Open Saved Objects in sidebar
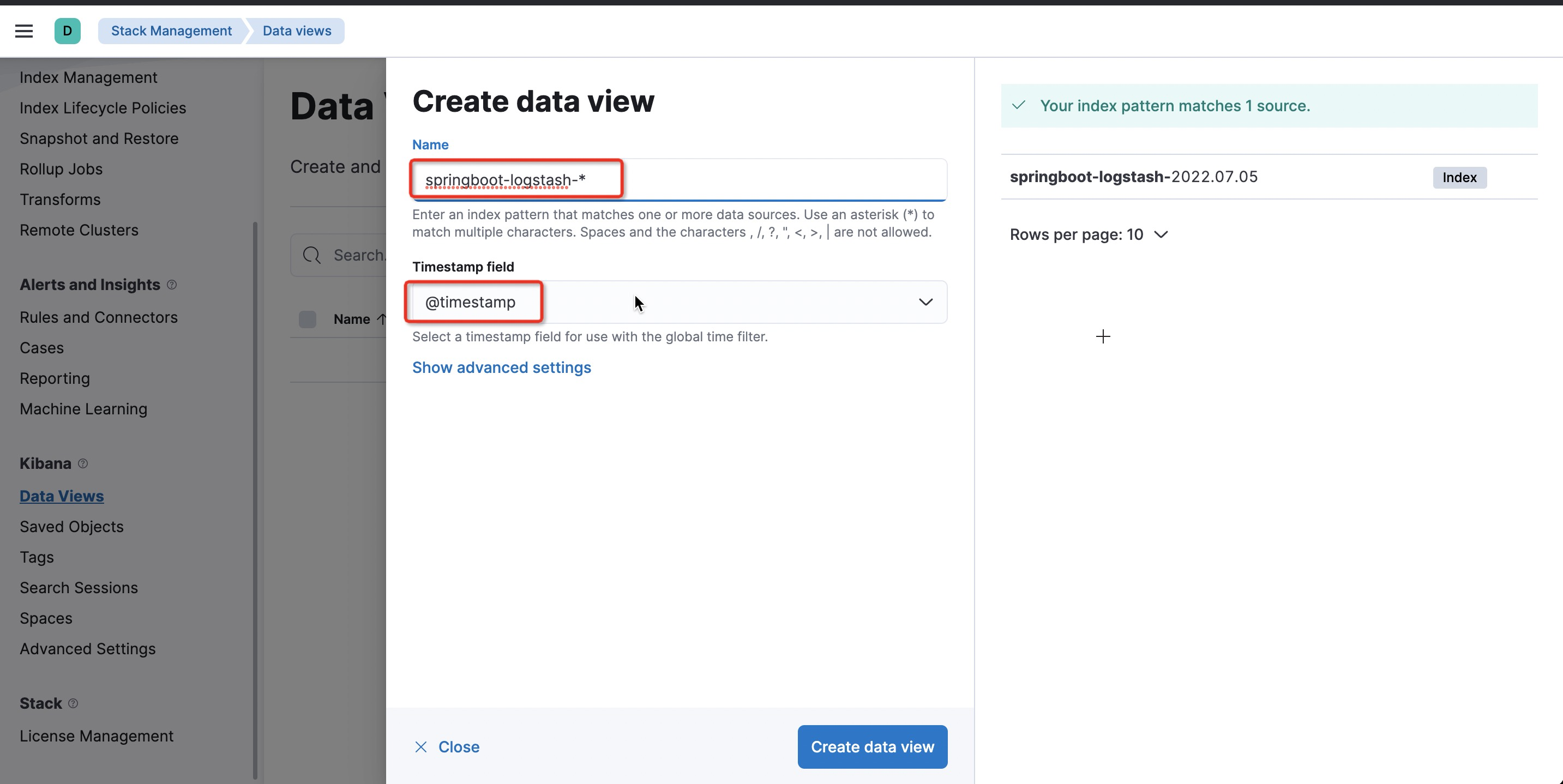The width and height of the screenshot is (1563, 784). click(71, 527)
